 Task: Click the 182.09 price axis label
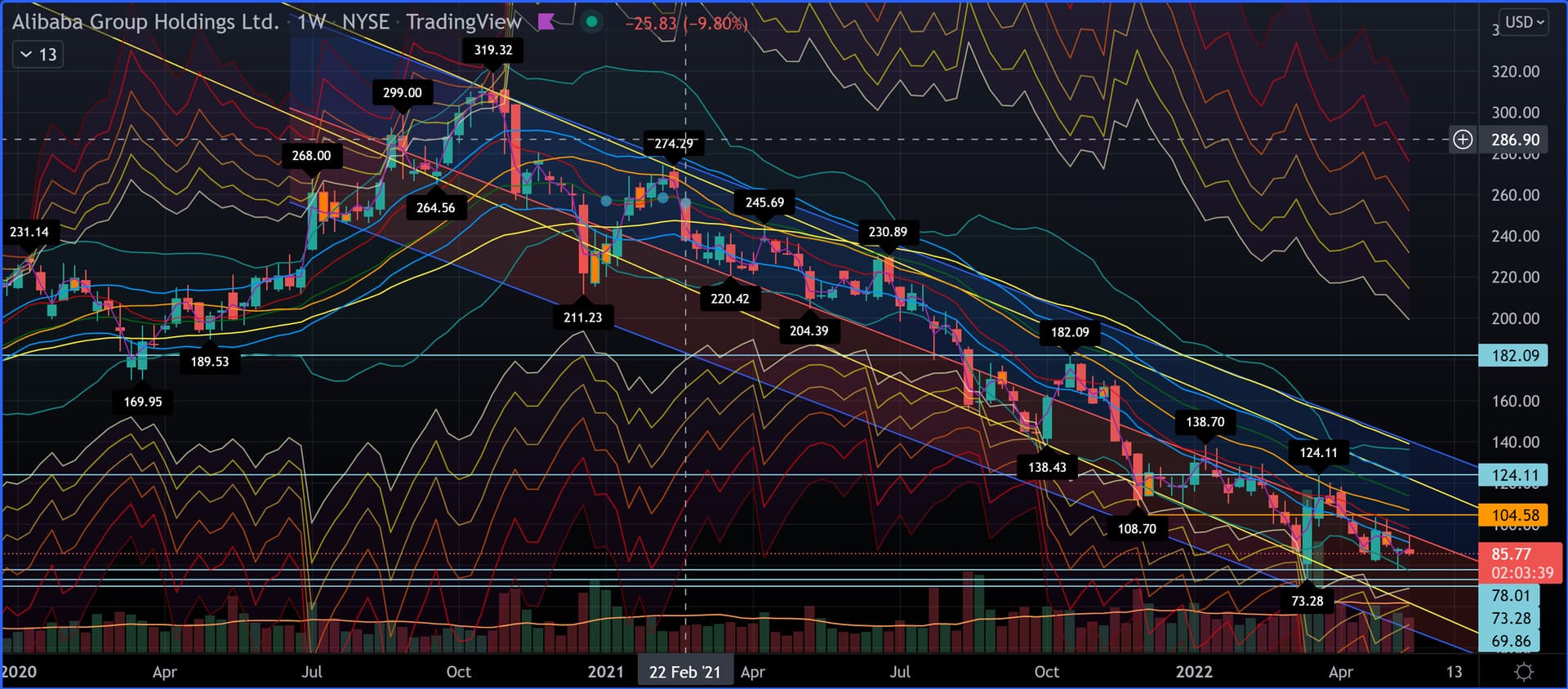pos(1514,356)
